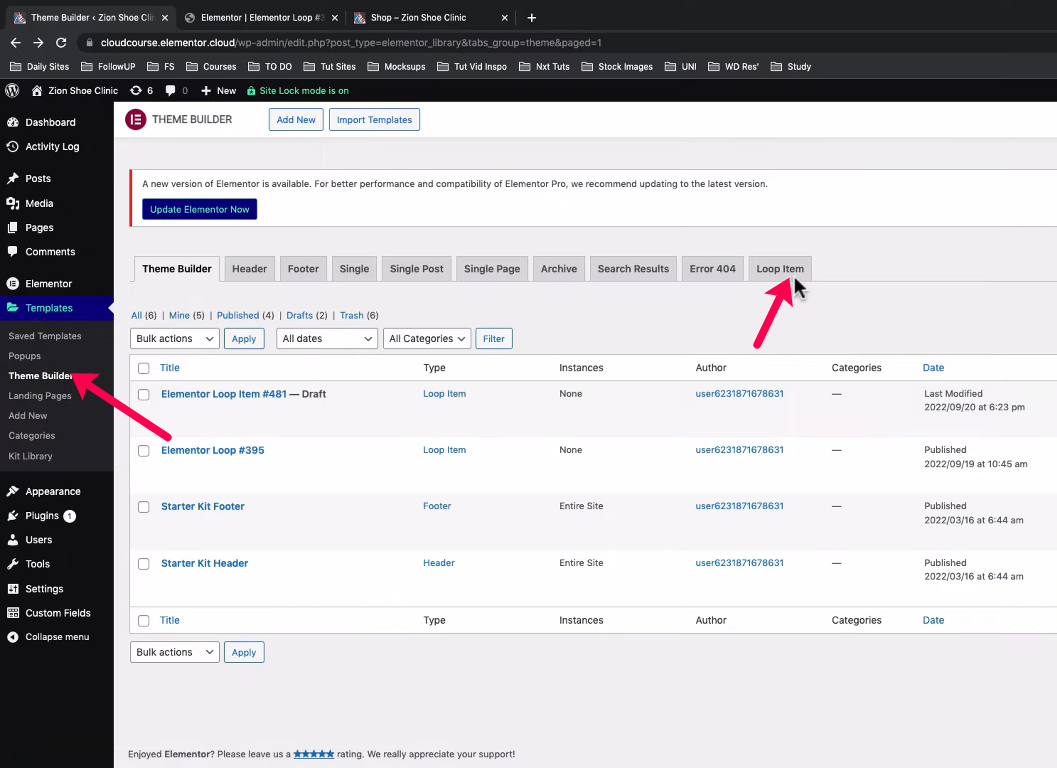Image resolution: width=1057 pixels, height=768 pixels.
Task: Click the Update Elementor Now button
Action: (200, 209)
